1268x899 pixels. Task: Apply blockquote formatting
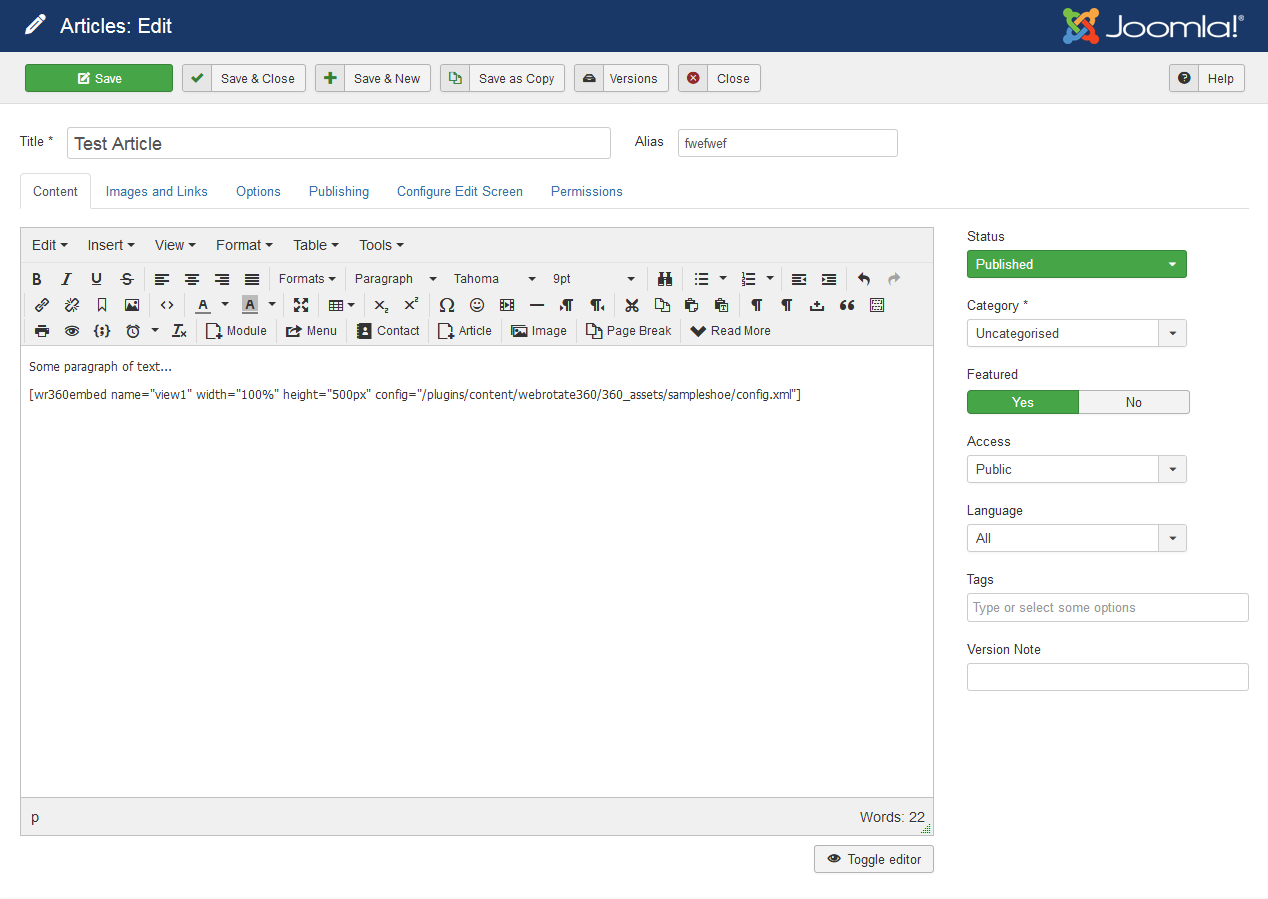[847, 305]
